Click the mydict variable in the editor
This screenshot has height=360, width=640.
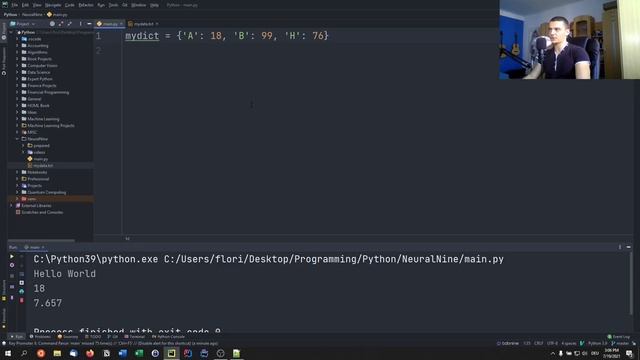[x=142, y=36]
